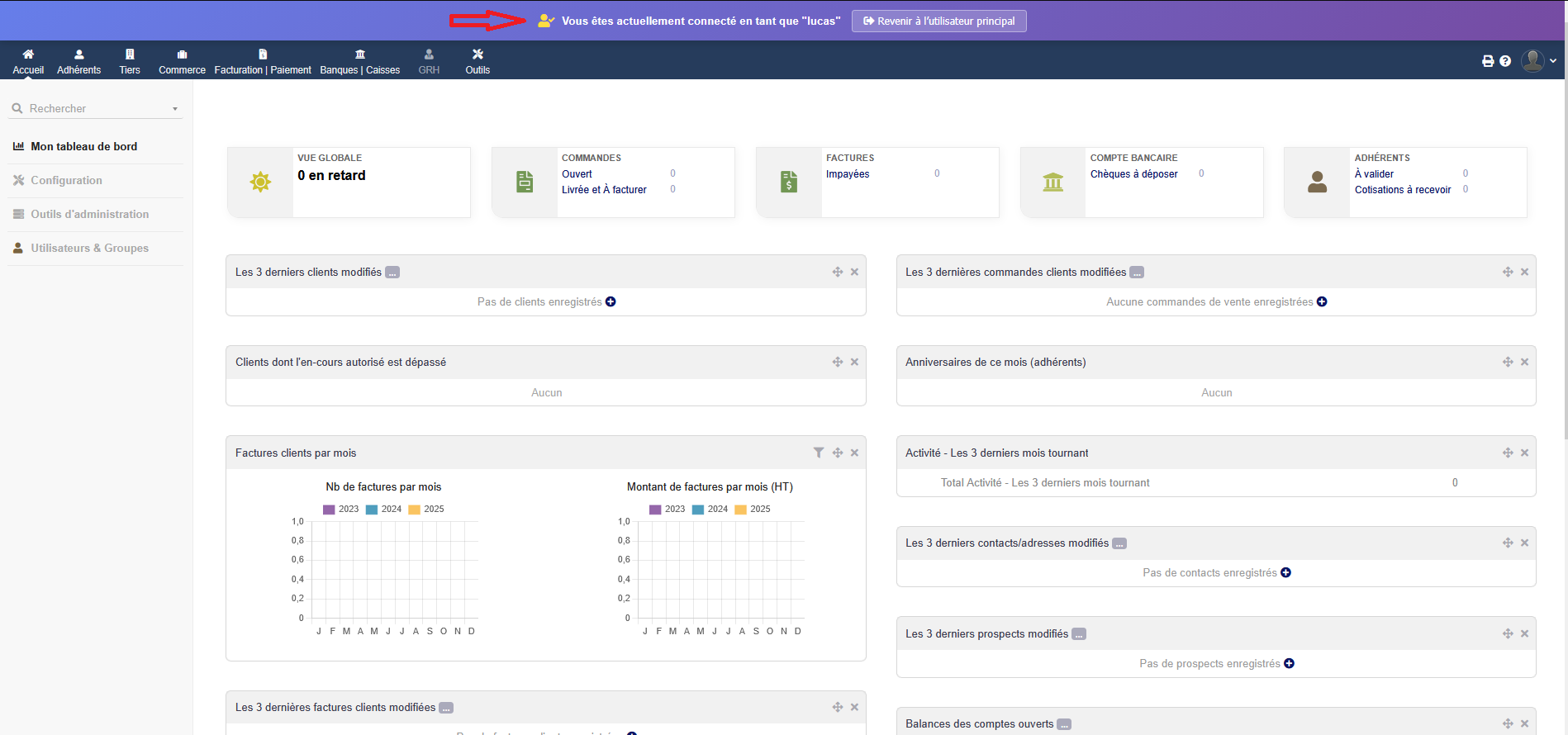This screenshot has width=1568, height=735.
Task: Toggle the 2025 legend in Nb de factures chart
Action: tap(425, 509)
